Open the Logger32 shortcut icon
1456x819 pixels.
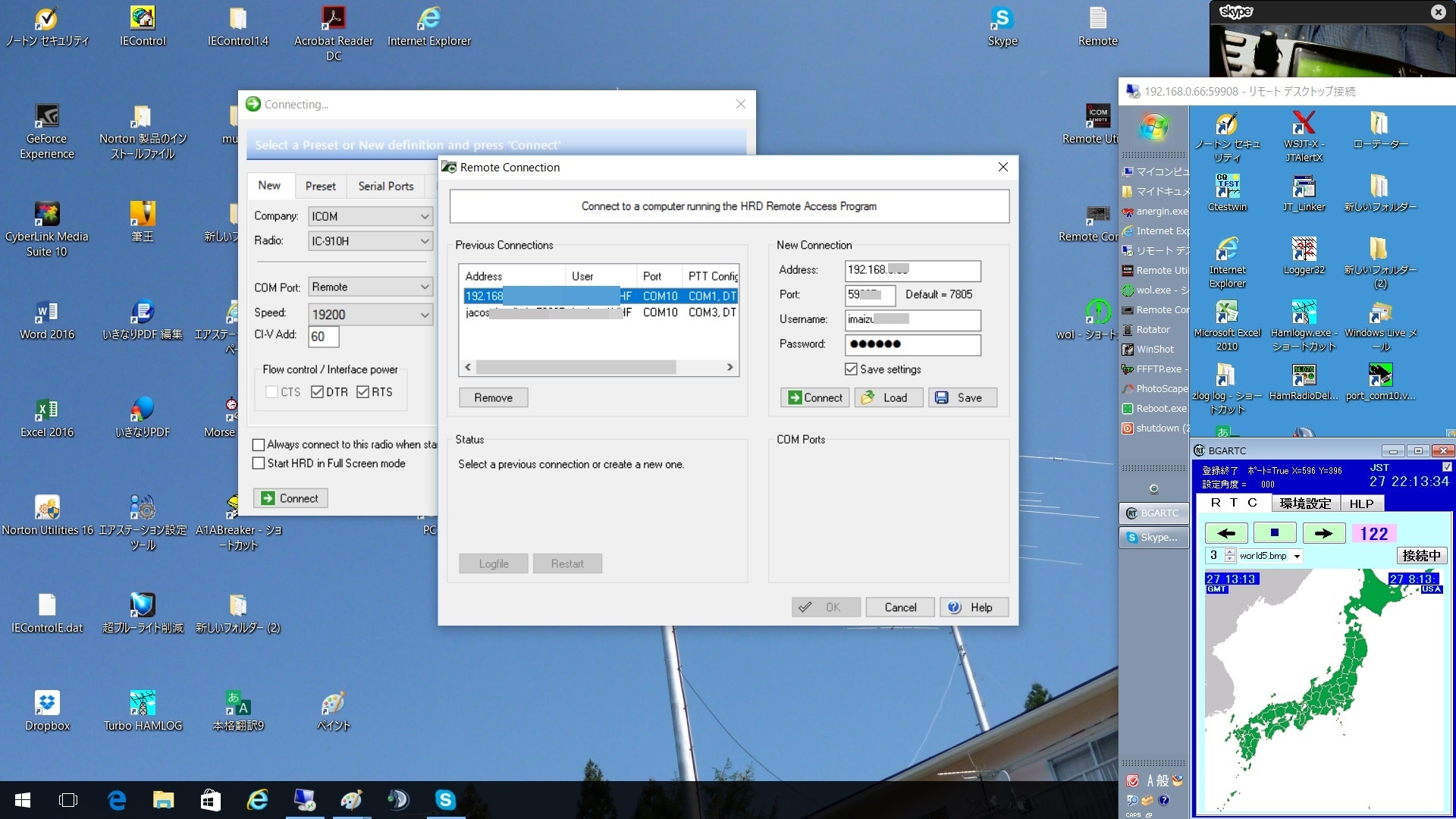tap(1304, 249)
